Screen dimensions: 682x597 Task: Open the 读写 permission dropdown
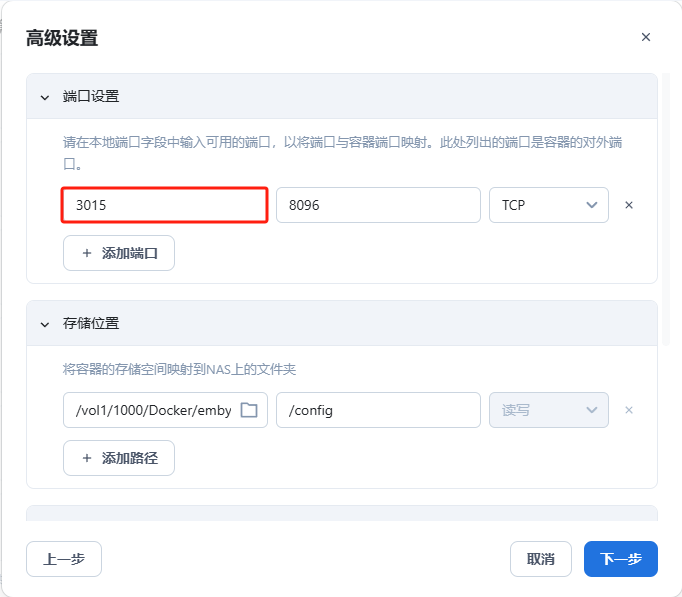click(x=548, y=410)
